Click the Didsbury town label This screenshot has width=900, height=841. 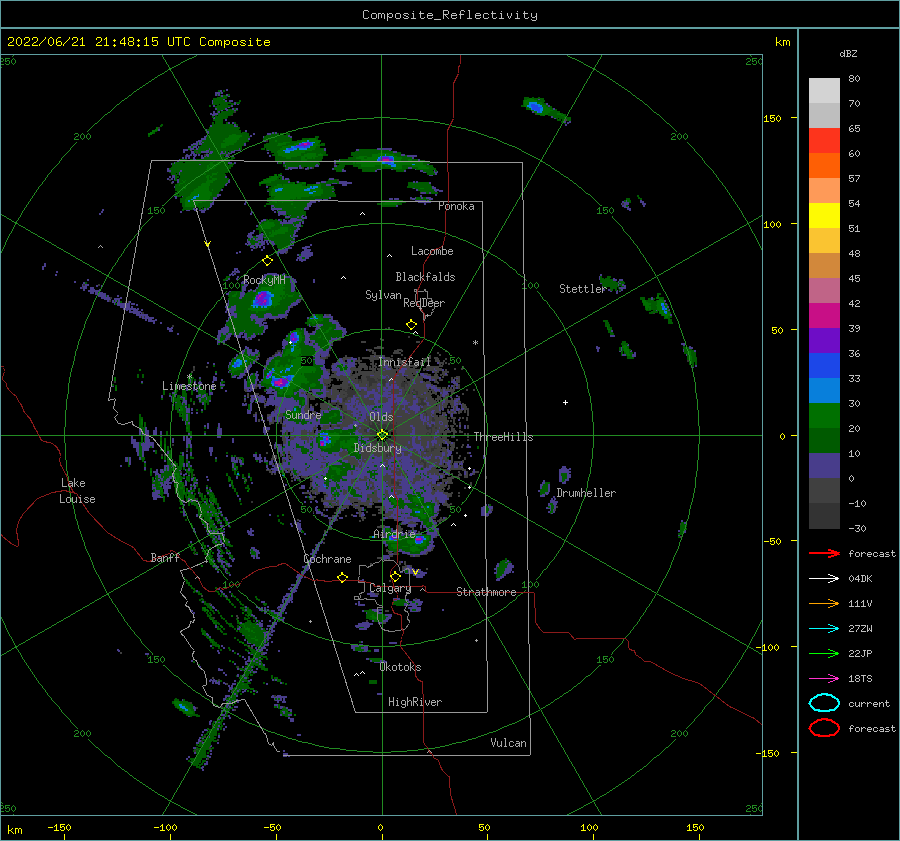pyautogui.click(x=378, y=448)
